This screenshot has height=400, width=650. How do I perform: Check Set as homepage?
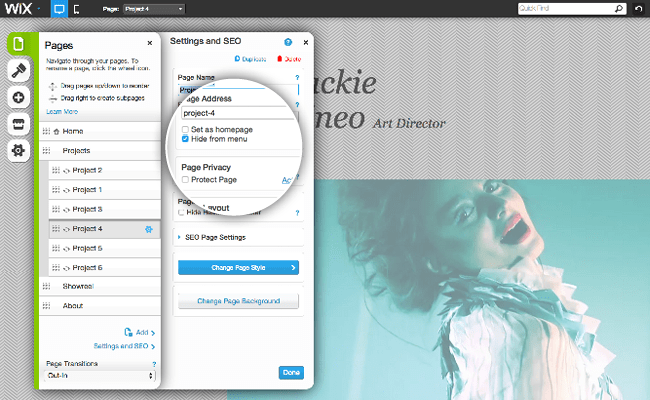pos(185,129)
